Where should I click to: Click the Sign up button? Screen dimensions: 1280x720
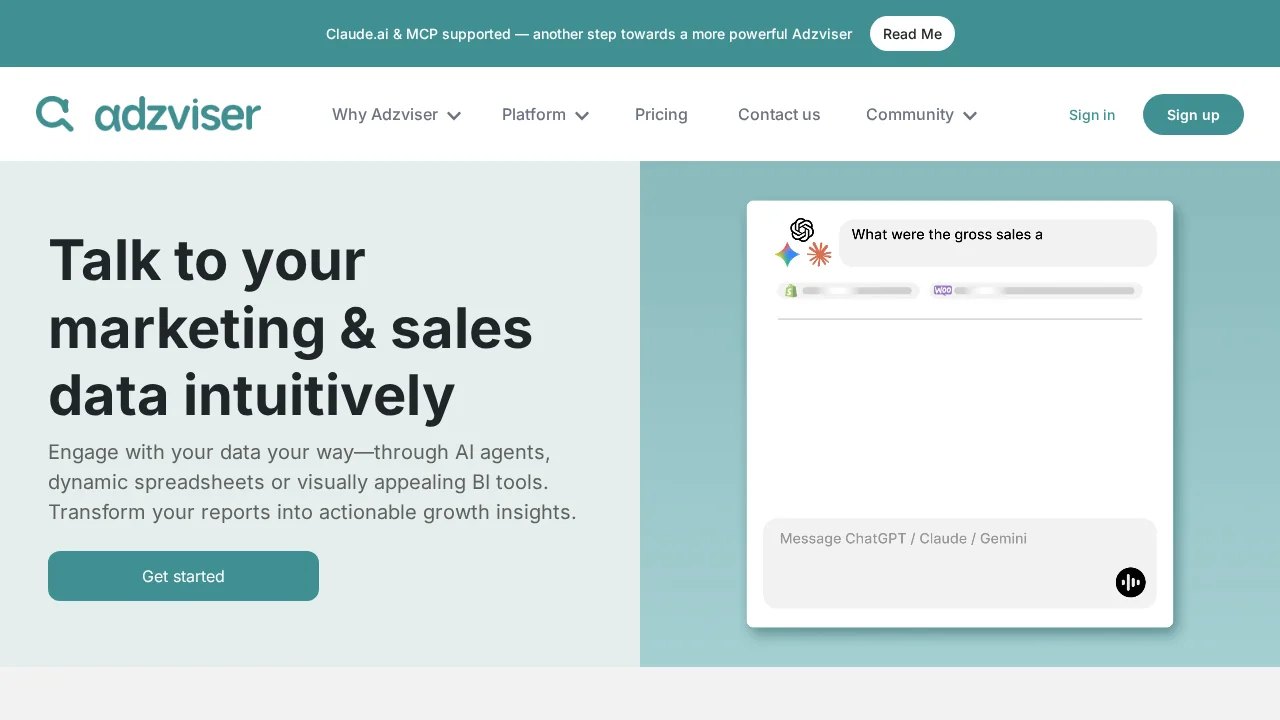[x=1193, y=114]
